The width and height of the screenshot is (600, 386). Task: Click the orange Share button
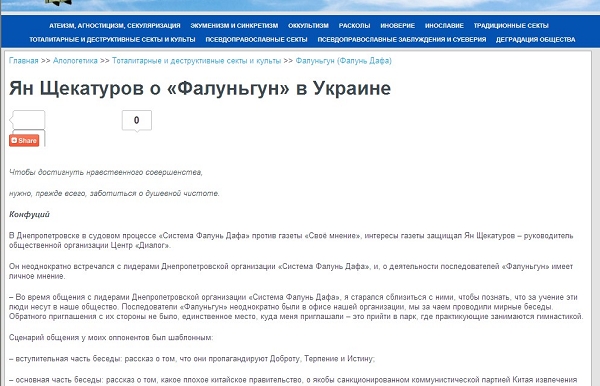point(24,140)
